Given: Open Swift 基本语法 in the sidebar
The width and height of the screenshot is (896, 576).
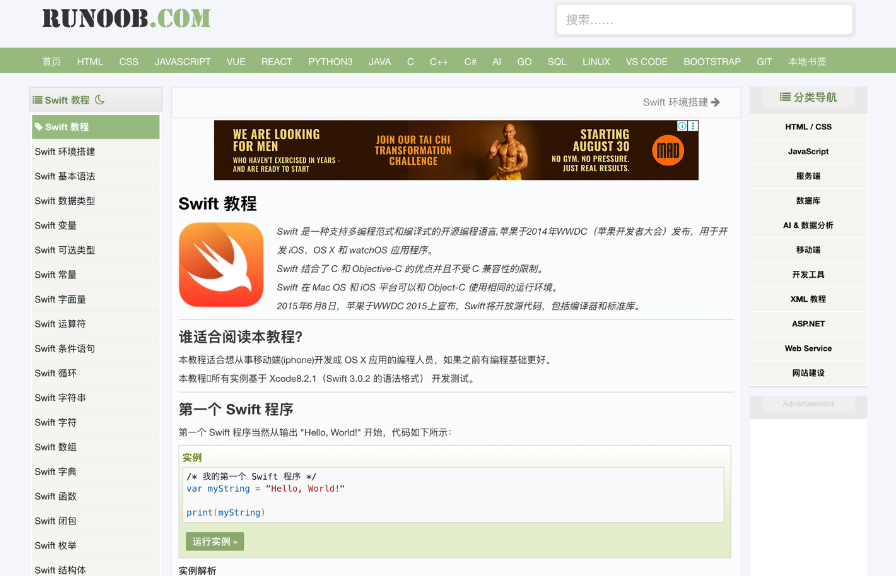Looking at the screenshot, I should tap(65, 176).
